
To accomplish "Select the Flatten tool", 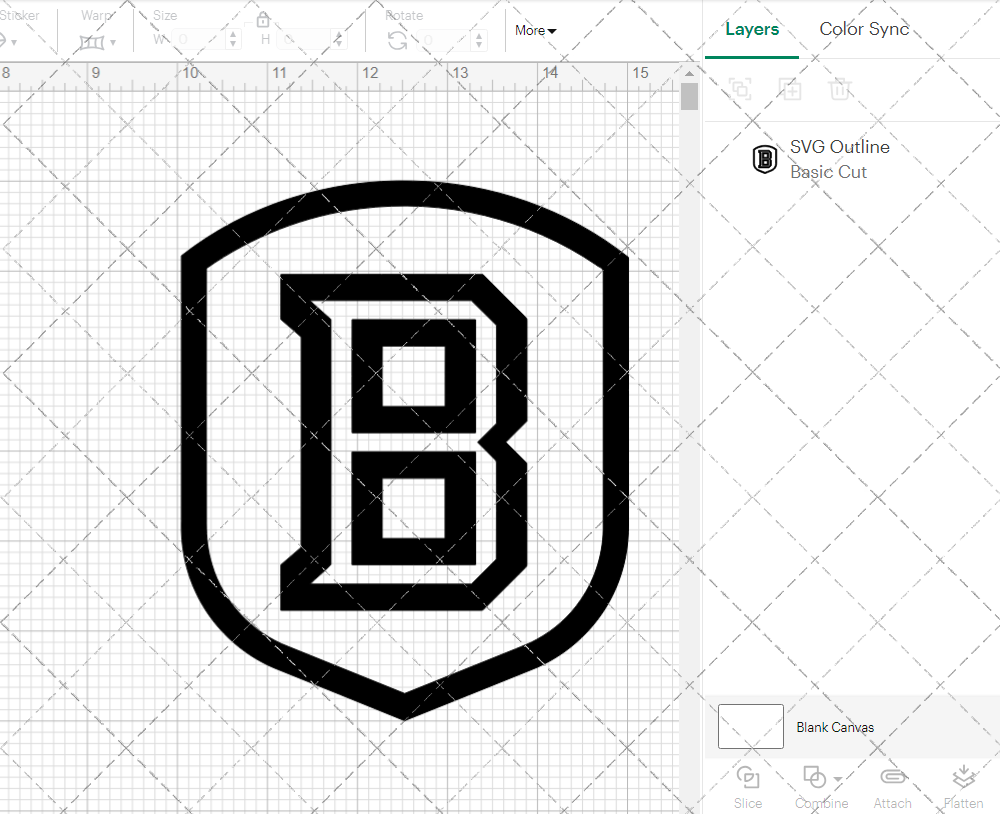I will (963, 787).
